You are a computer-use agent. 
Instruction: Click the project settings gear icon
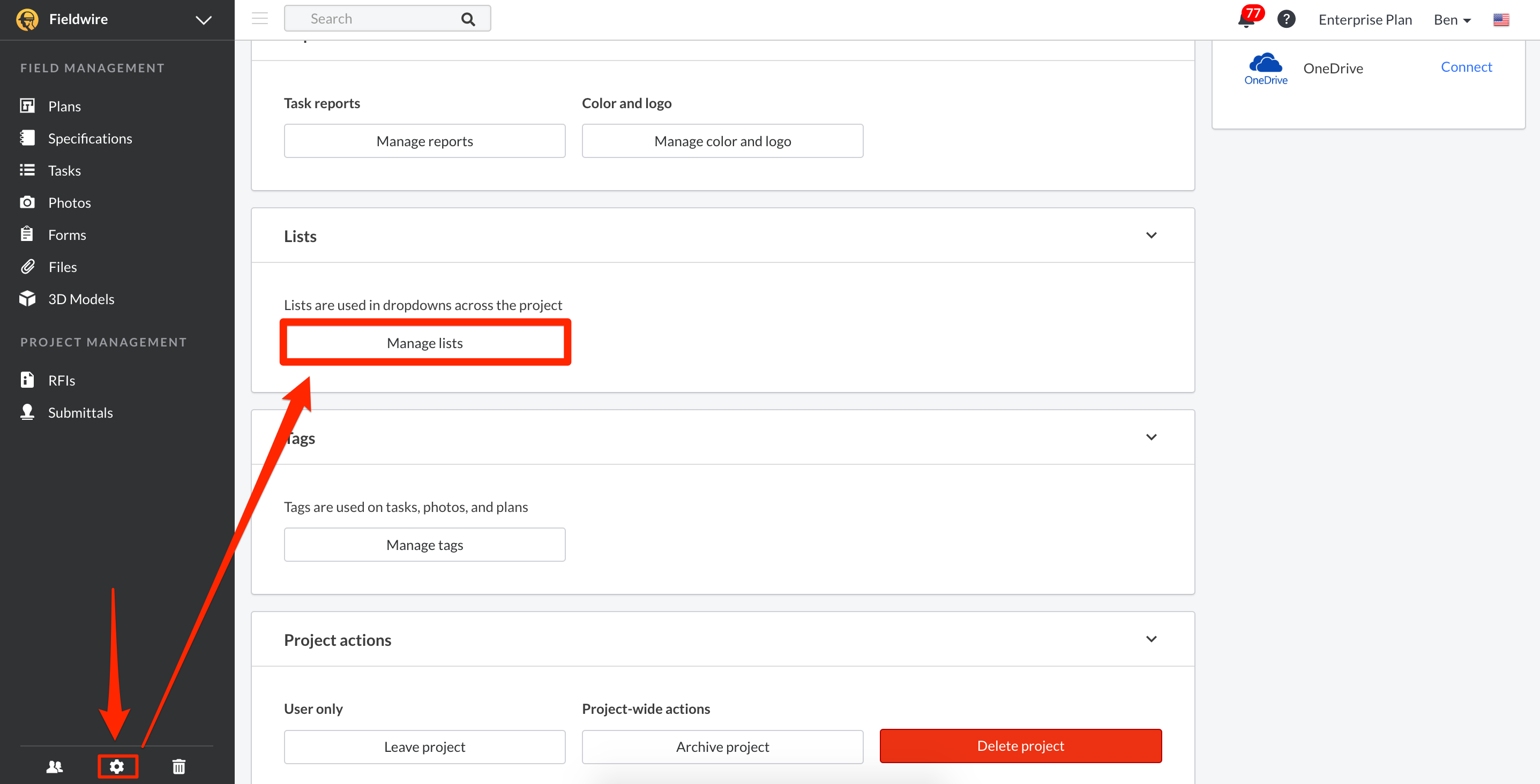pyautogui.click(x=117, y=767)
